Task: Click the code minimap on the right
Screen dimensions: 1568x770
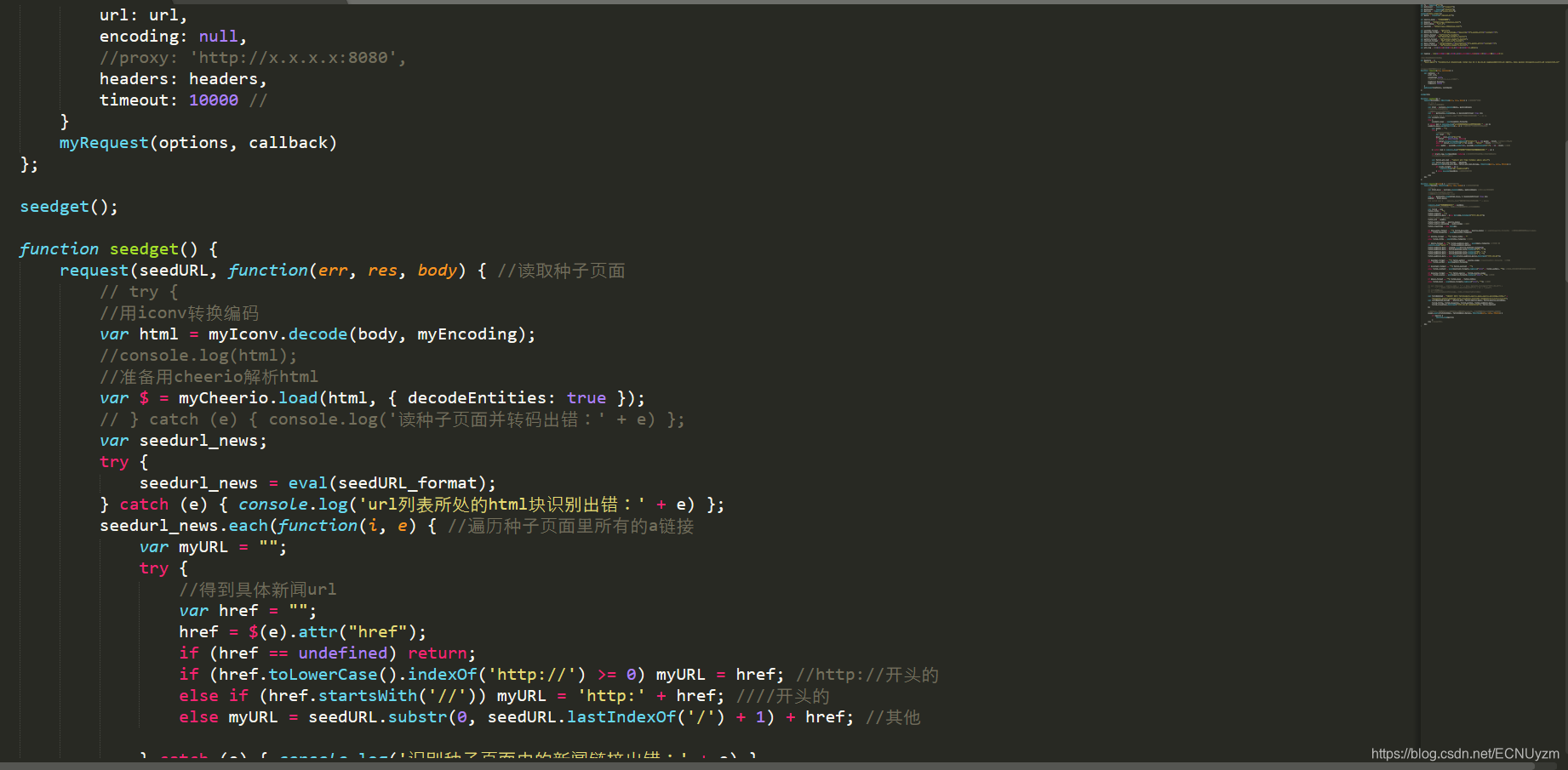Action: point(1491,166)
